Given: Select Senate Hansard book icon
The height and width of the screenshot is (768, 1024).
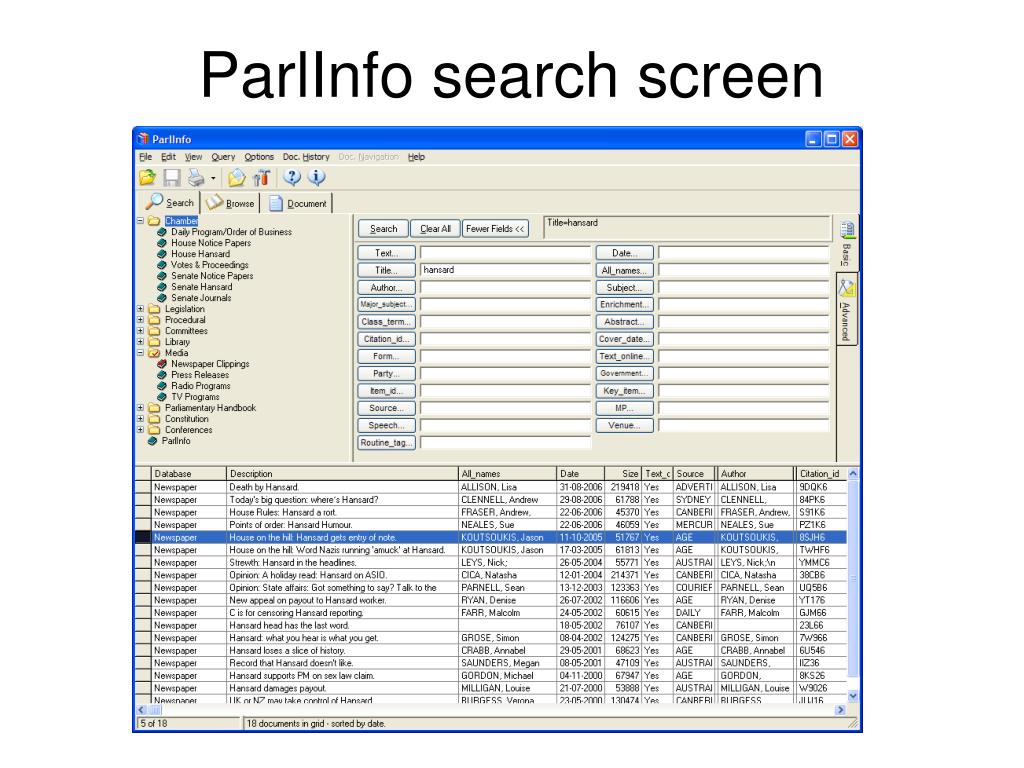Looking at the screenshot, I should [162, 287].
